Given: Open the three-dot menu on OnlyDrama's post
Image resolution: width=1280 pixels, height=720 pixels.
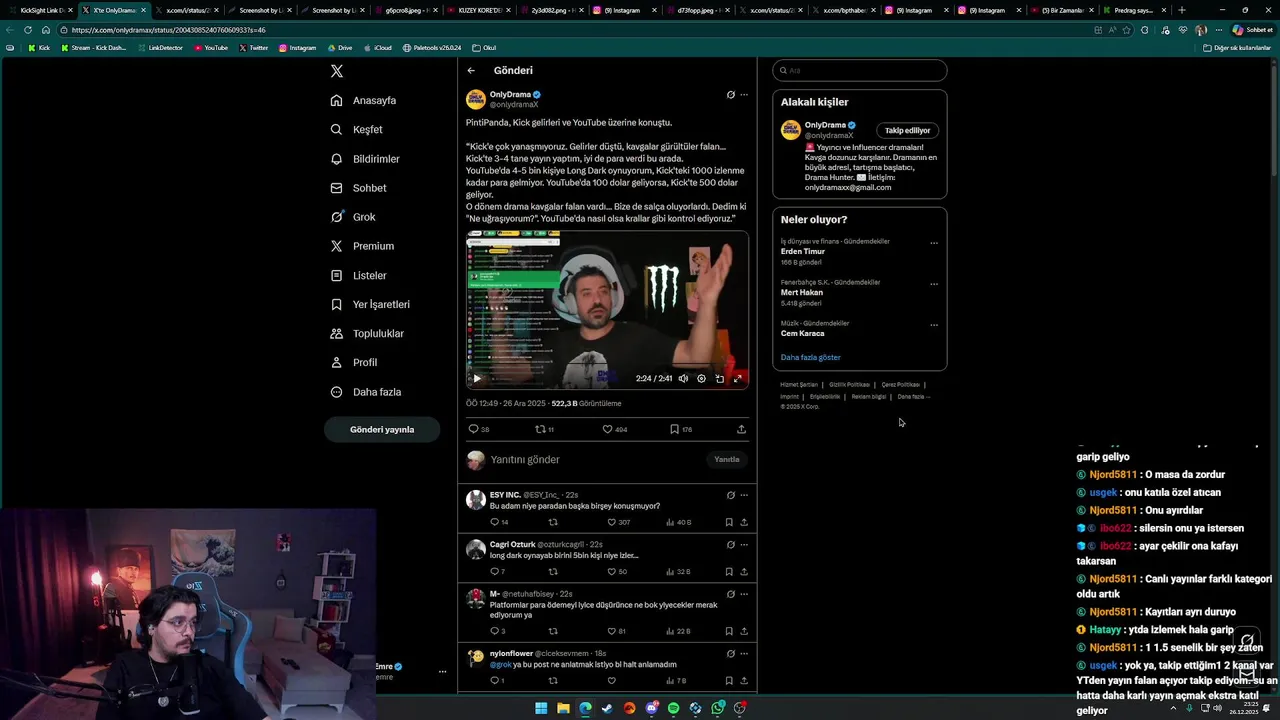Looking at the screenshot, I should 744,95.
